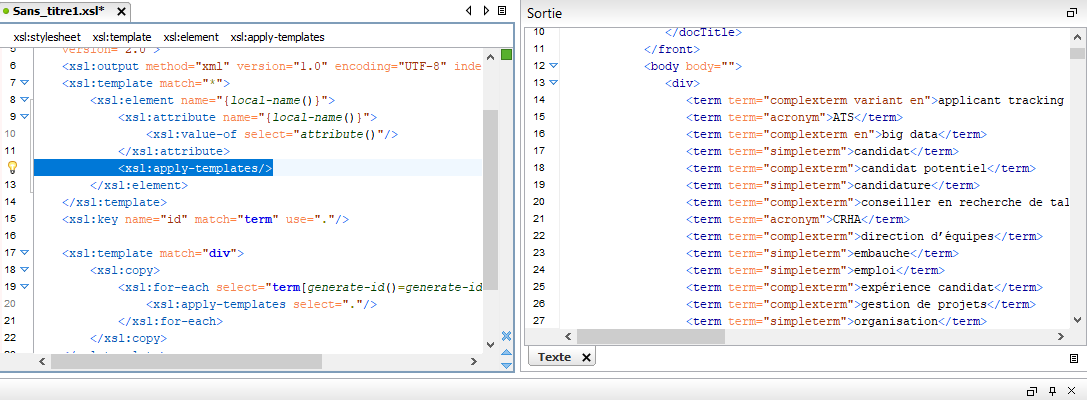Close the bottom panel
The height and width of the screenshot is (400, 1087).
(x=1072, y=391)
